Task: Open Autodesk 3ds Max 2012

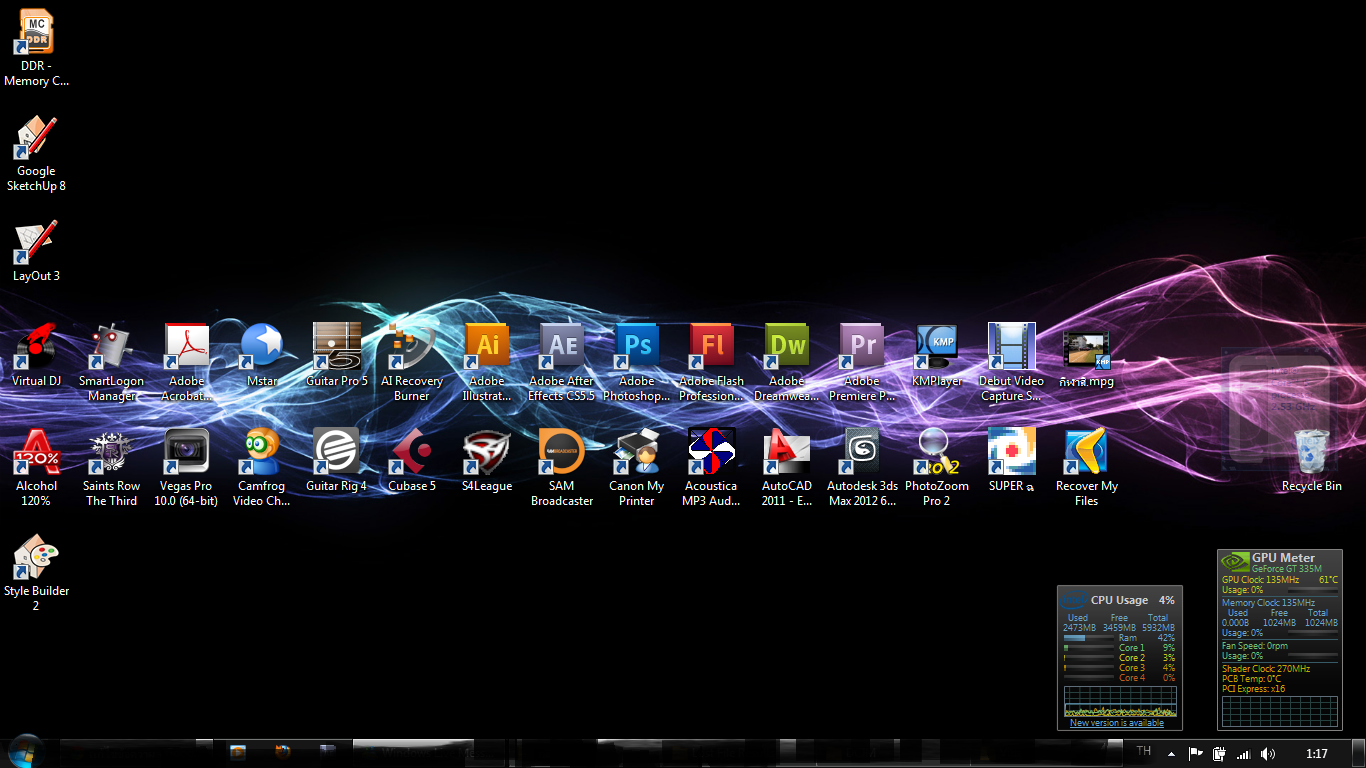Action: click(862, 467)
